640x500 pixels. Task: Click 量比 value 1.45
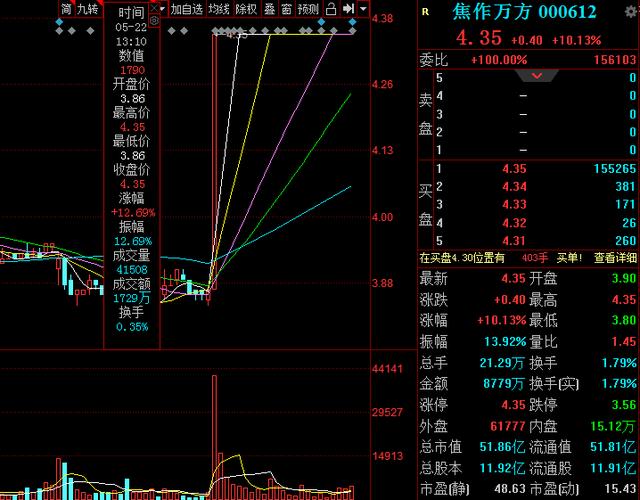(624, 341)
